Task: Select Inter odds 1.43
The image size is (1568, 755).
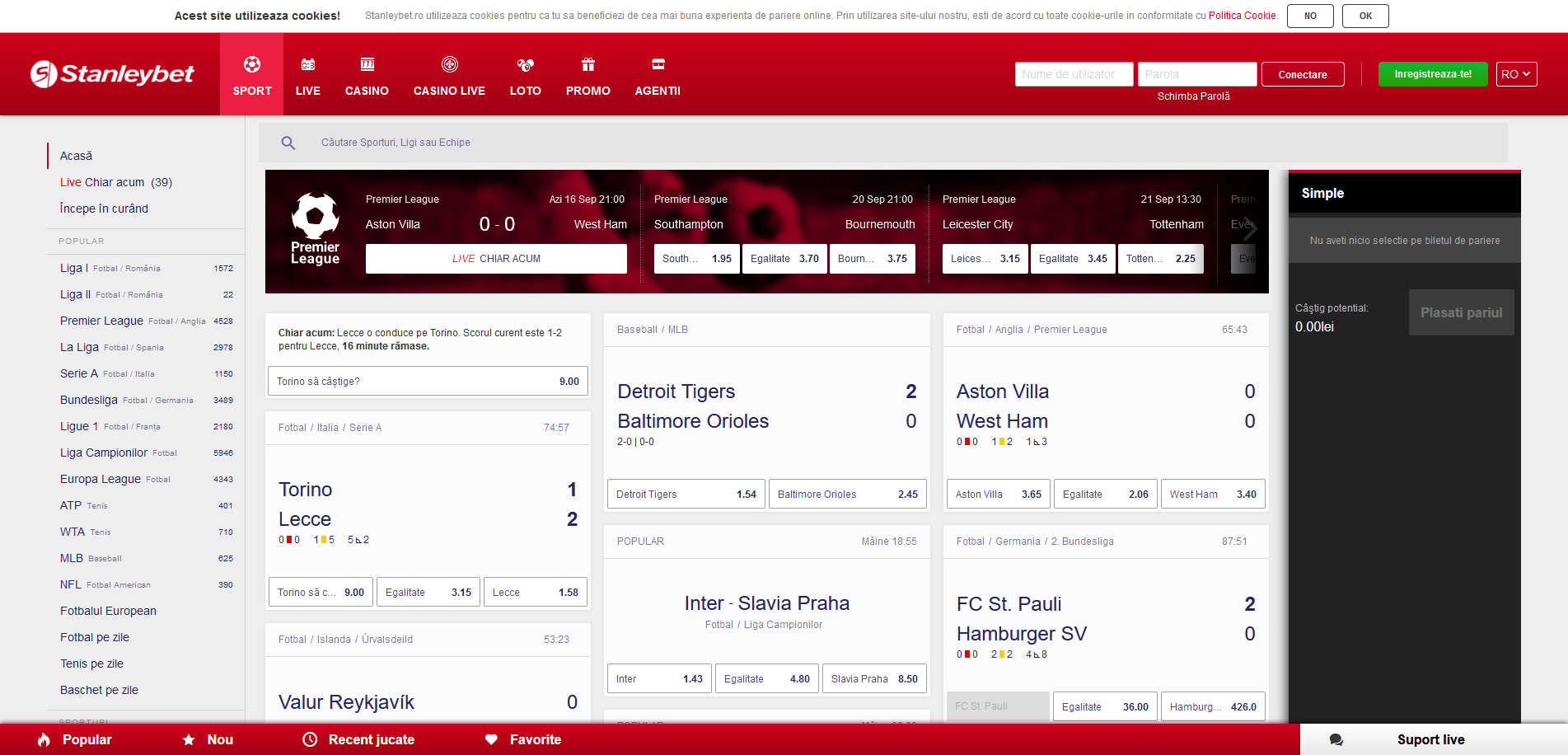Action: point(659,679)
